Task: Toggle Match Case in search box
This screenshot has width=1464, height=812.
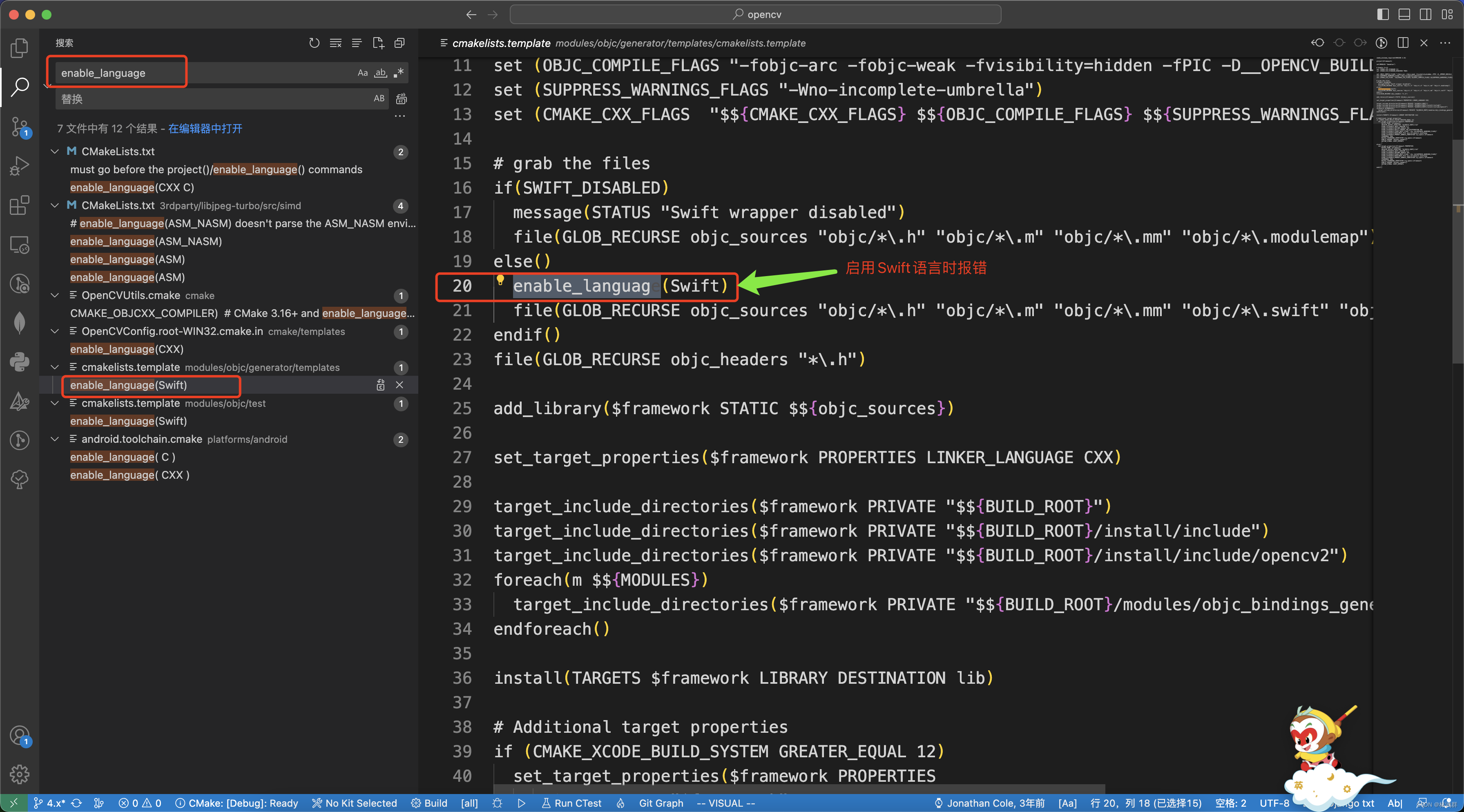Action: pyautogui.click(x=363, y=73)
